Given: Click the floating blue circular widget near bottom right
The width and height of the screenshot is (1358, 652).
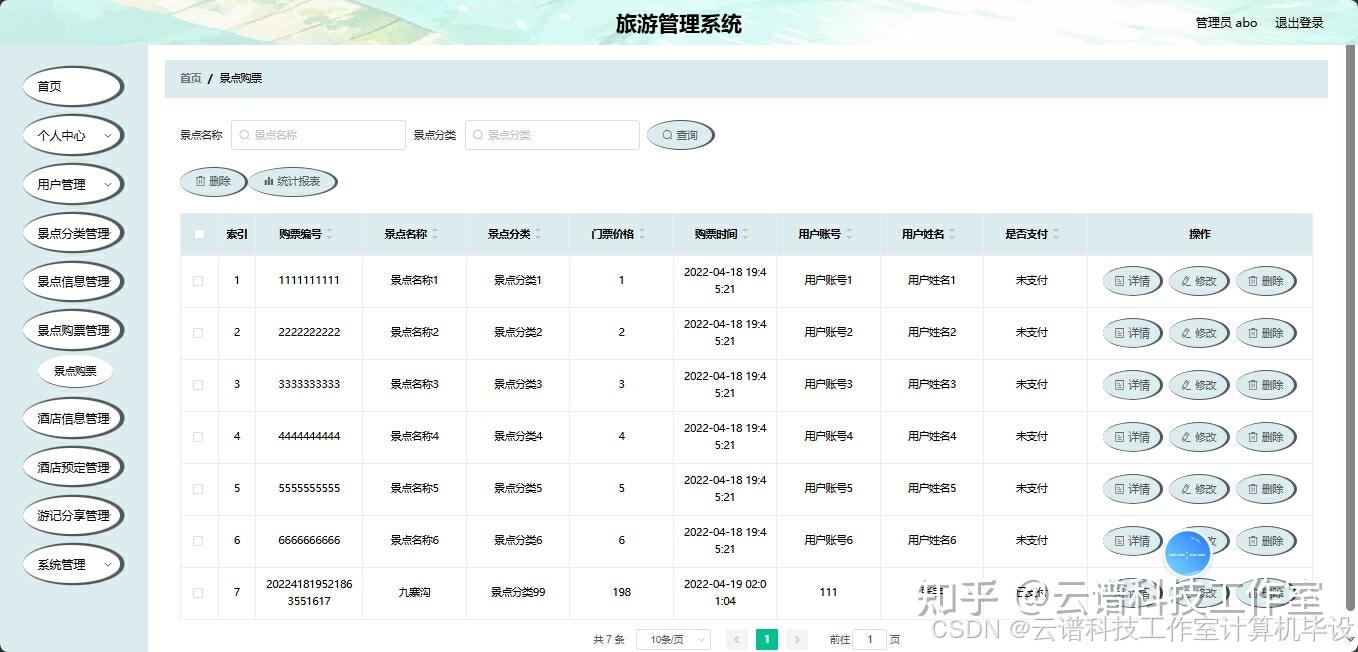Looking at the screenshot, I should click(x=1188, y=552).
